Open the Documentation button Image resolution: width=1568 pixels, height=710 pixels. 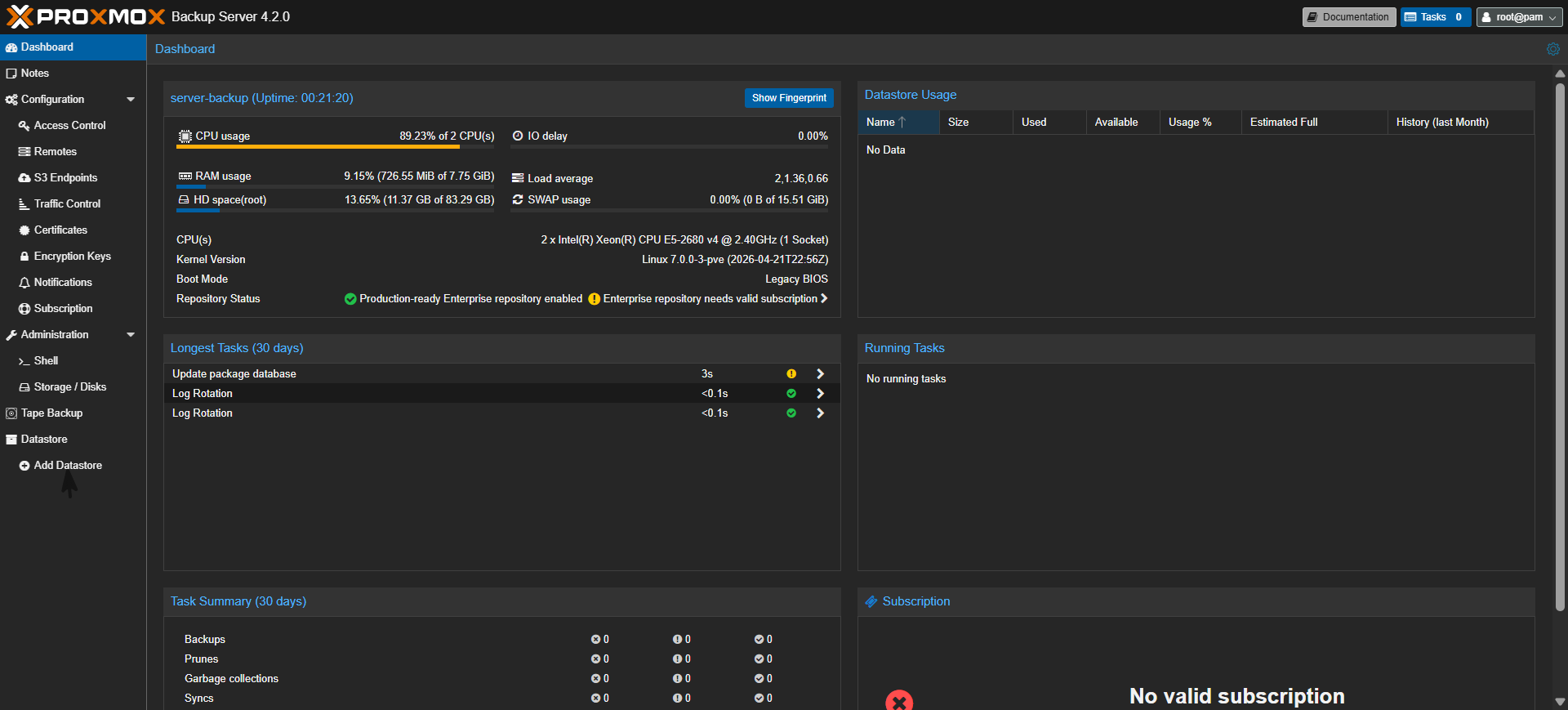1349,17
